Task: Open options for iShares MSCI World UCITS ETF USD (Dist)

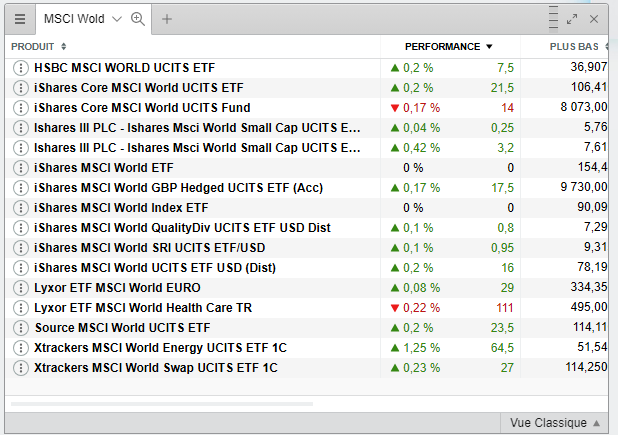Action: click(x=20, y=268)
